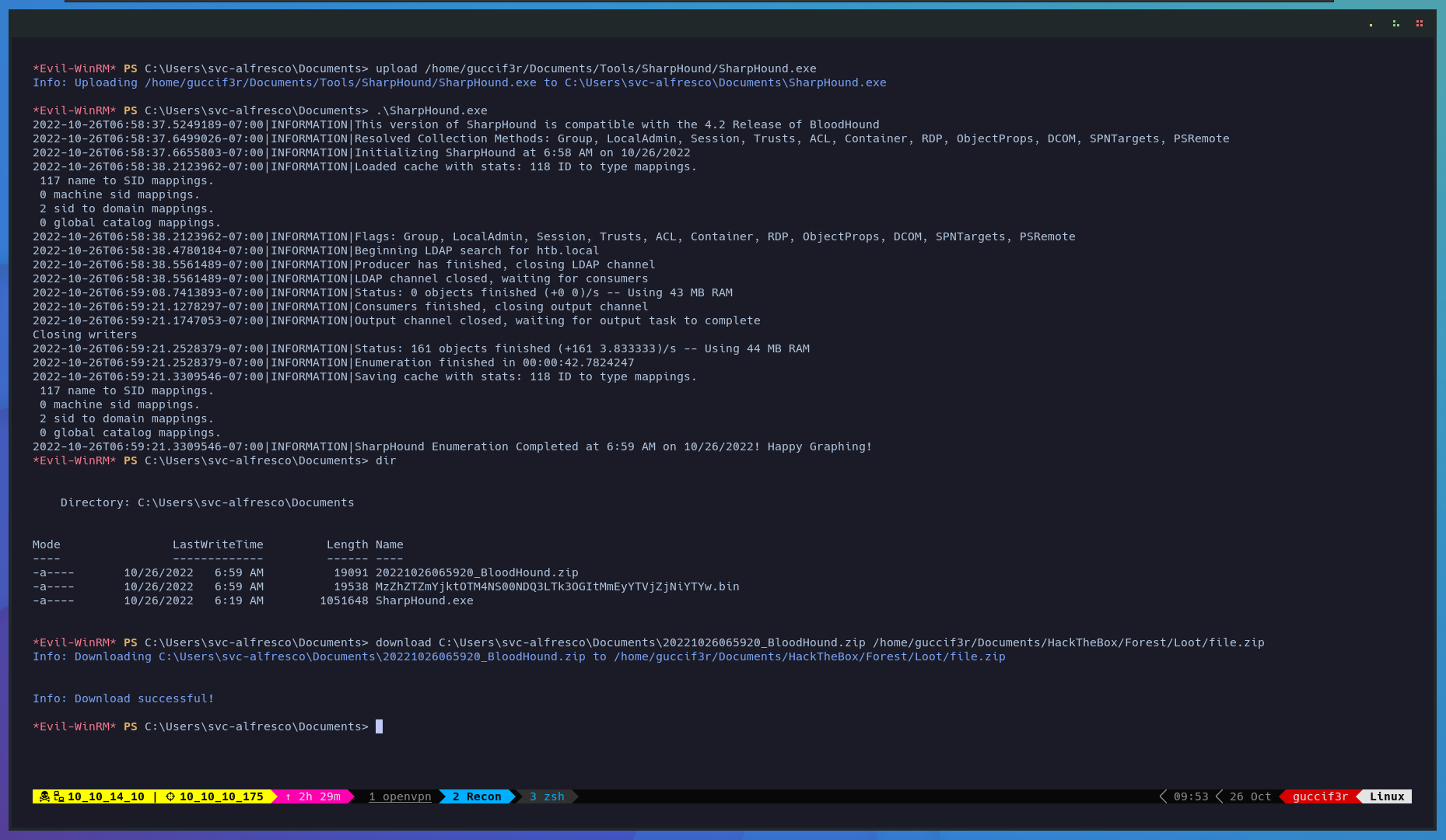Click the 20221026065920_BloodHound.zip file name in the dir listing
Image resolution: width=1446 pixels, height=840 pixels.
click(477, 572)
